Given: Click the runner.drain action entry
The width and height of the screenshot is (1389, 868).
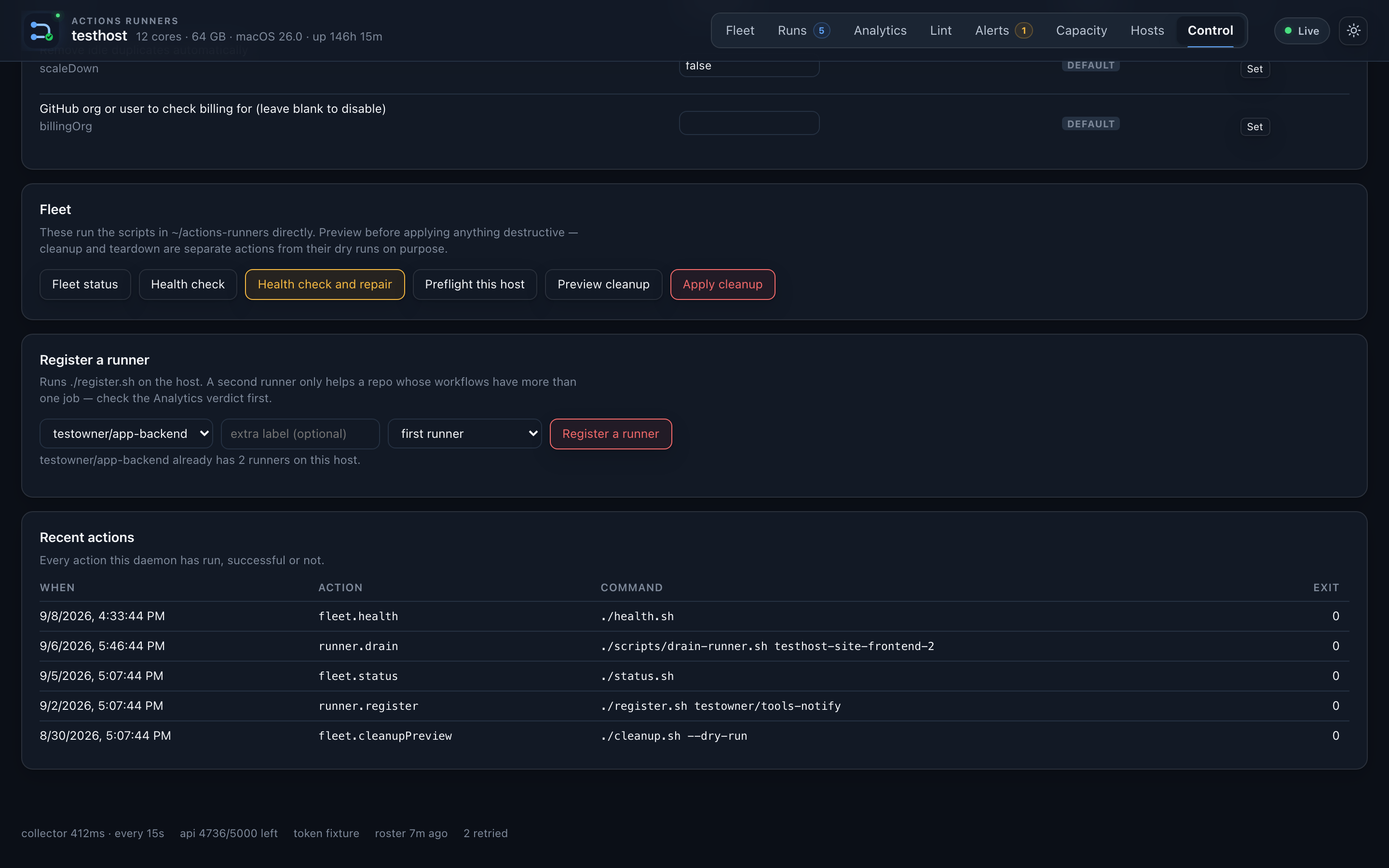Looking at the screenshot, I should point(358,646).
